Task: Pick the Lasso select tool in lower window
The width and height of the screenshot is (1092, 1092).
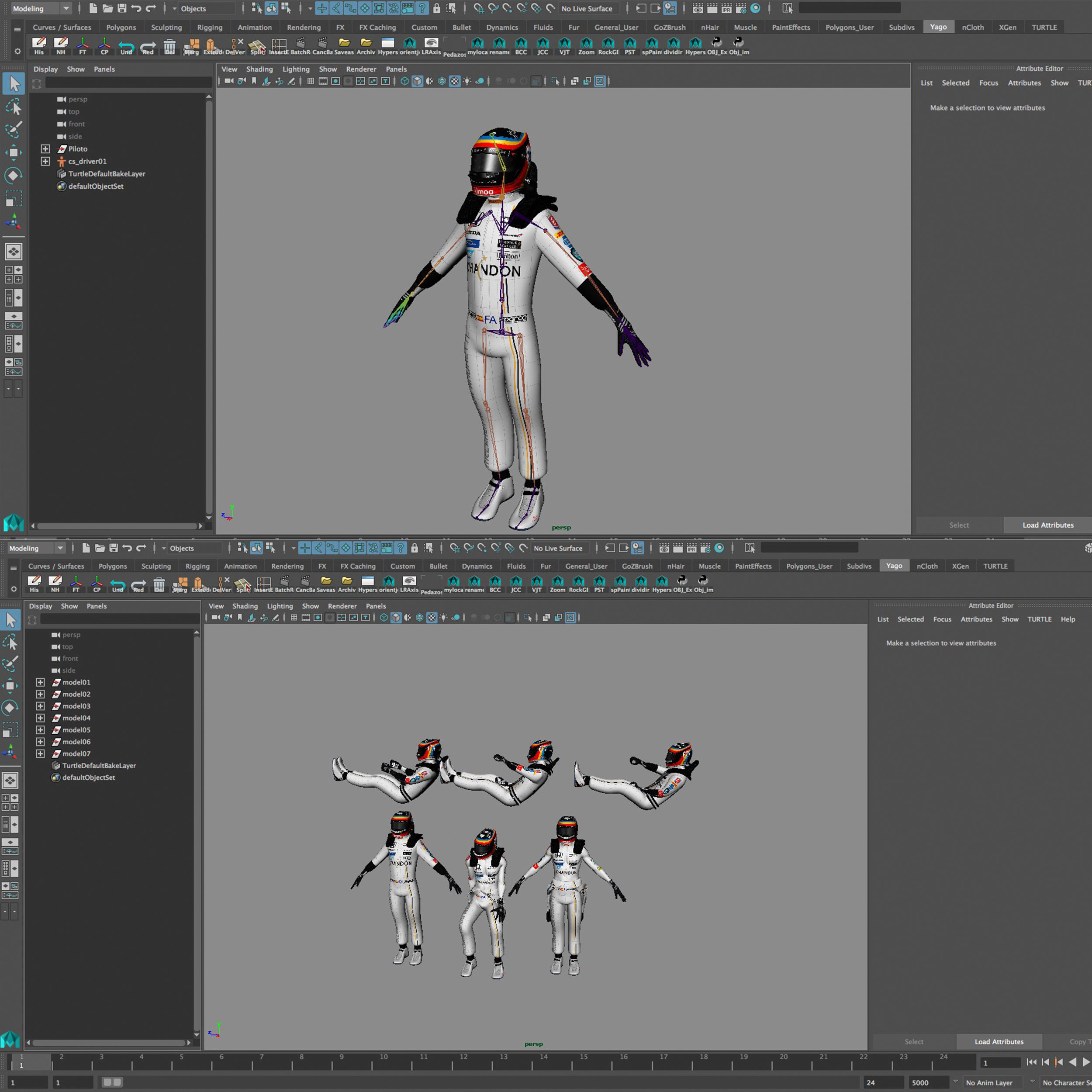Action: pyautogui.click(x=11, y=642)
